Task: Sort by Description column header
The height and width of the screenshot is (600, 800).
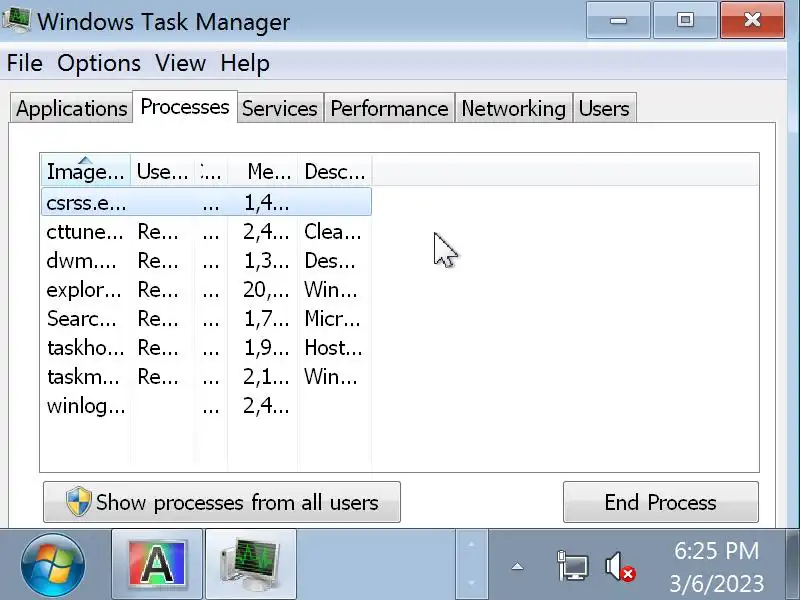Action: pos(335,170)
